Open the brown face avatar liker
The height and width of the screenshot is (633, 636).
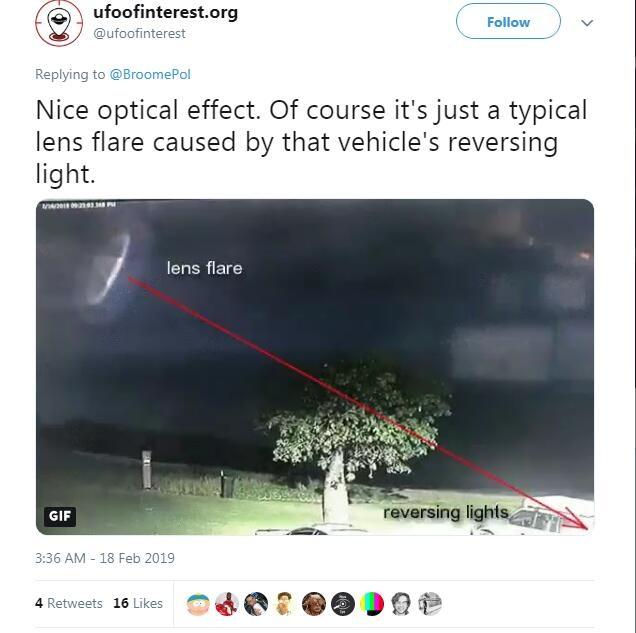point(314,604)
